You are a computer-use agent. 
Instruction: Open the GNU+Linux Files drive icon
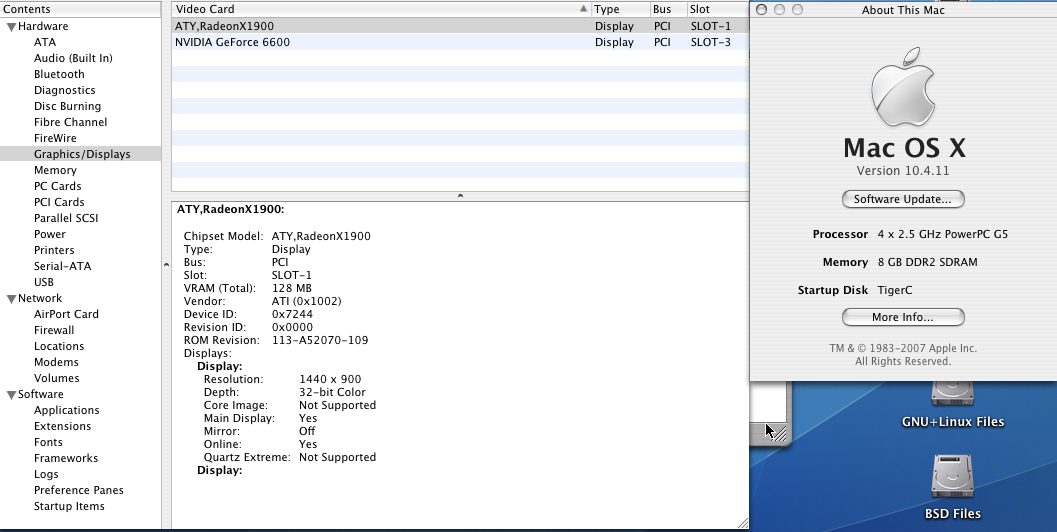pos(953,392)
